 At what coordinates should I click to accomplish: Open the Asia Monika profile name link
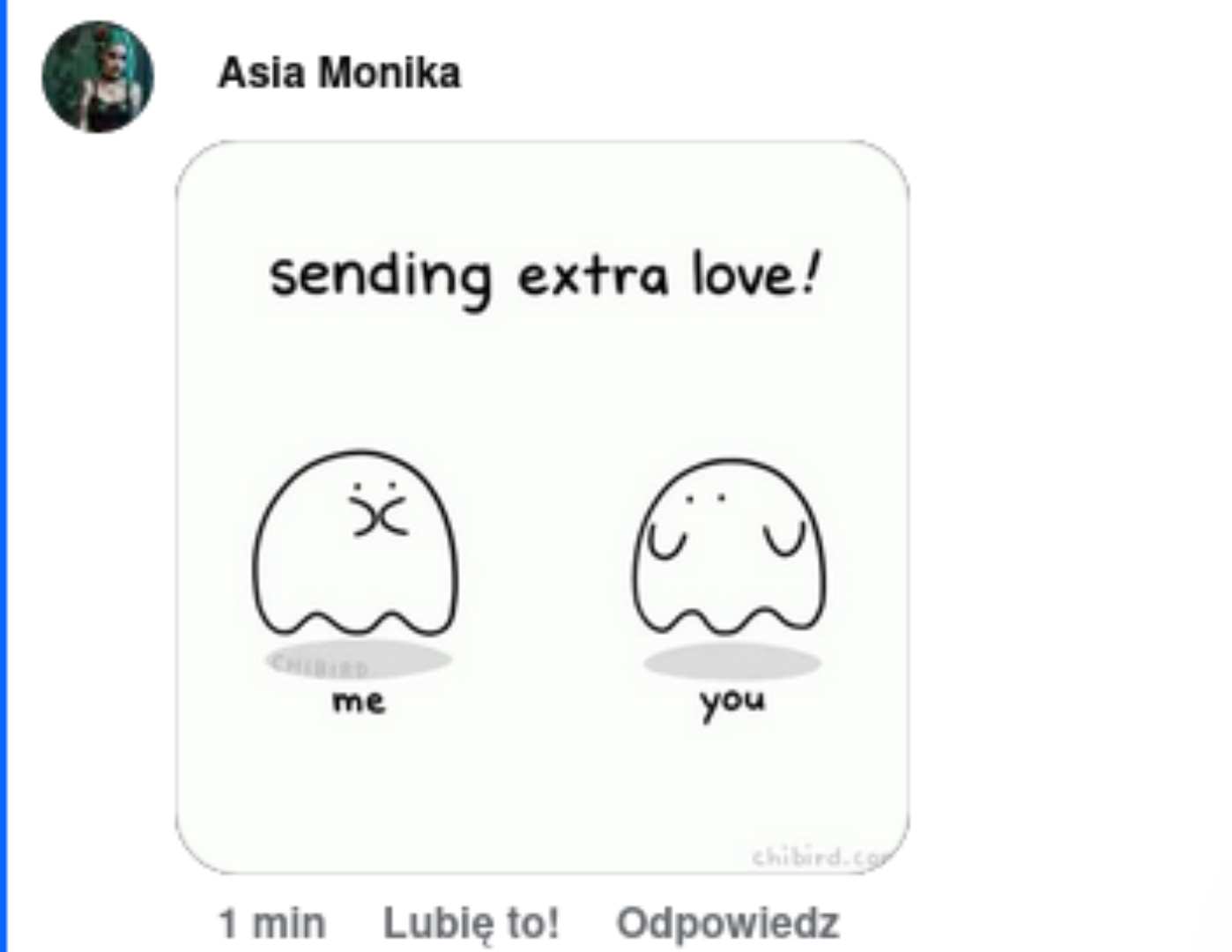tap(339, 73)
